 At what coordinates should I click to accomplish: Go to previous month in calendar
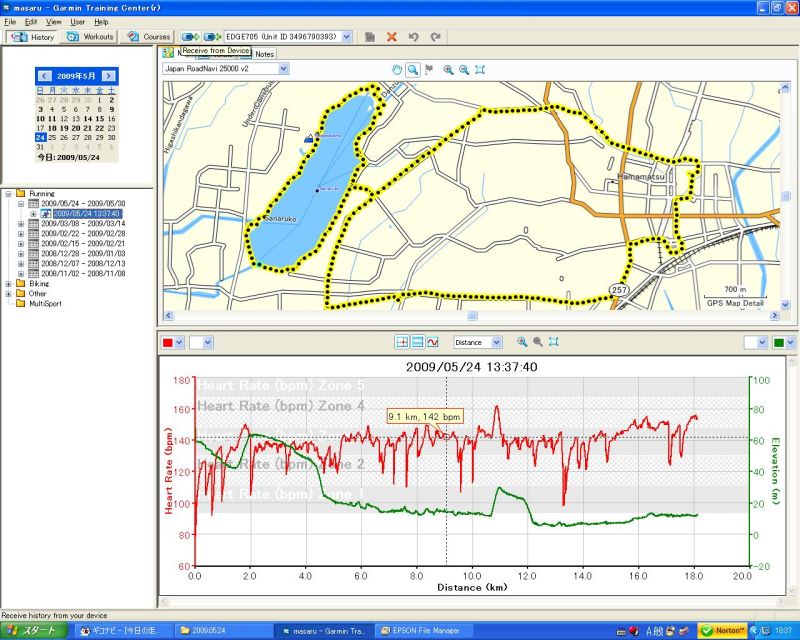coord(44,76)
